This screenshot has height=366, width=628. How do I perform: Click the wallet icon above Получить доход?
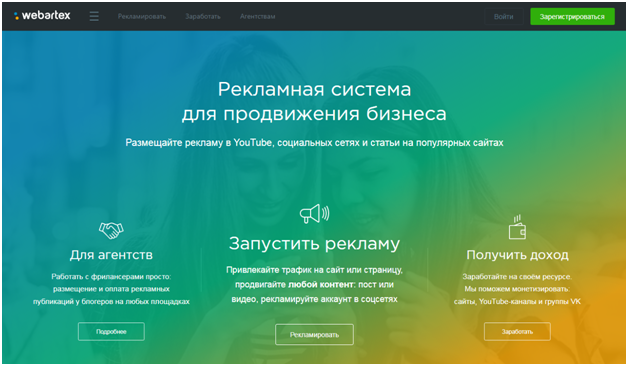(517, 227)
